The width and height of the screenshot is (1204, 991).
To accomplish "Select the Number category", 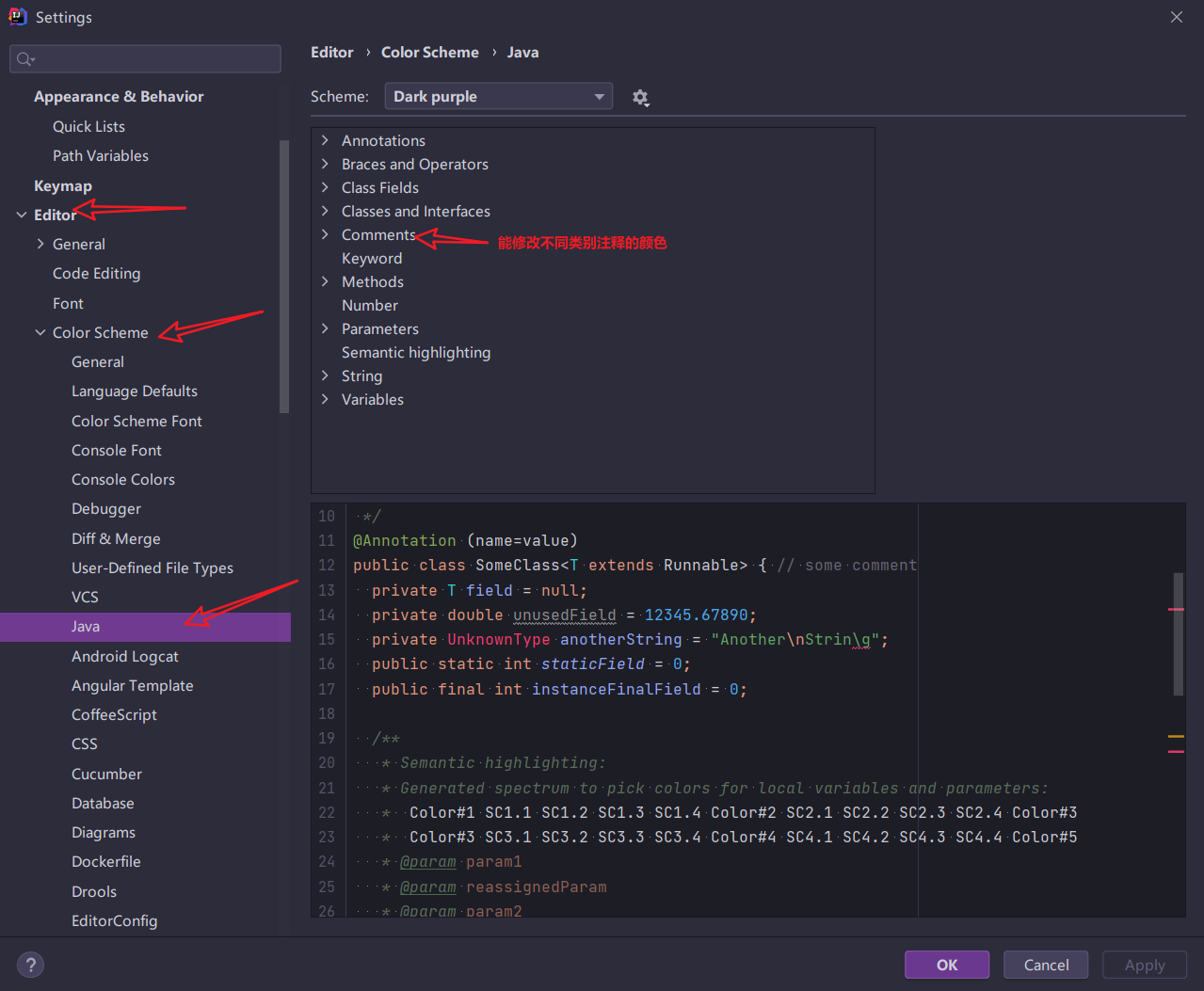I will click(370, 305).
